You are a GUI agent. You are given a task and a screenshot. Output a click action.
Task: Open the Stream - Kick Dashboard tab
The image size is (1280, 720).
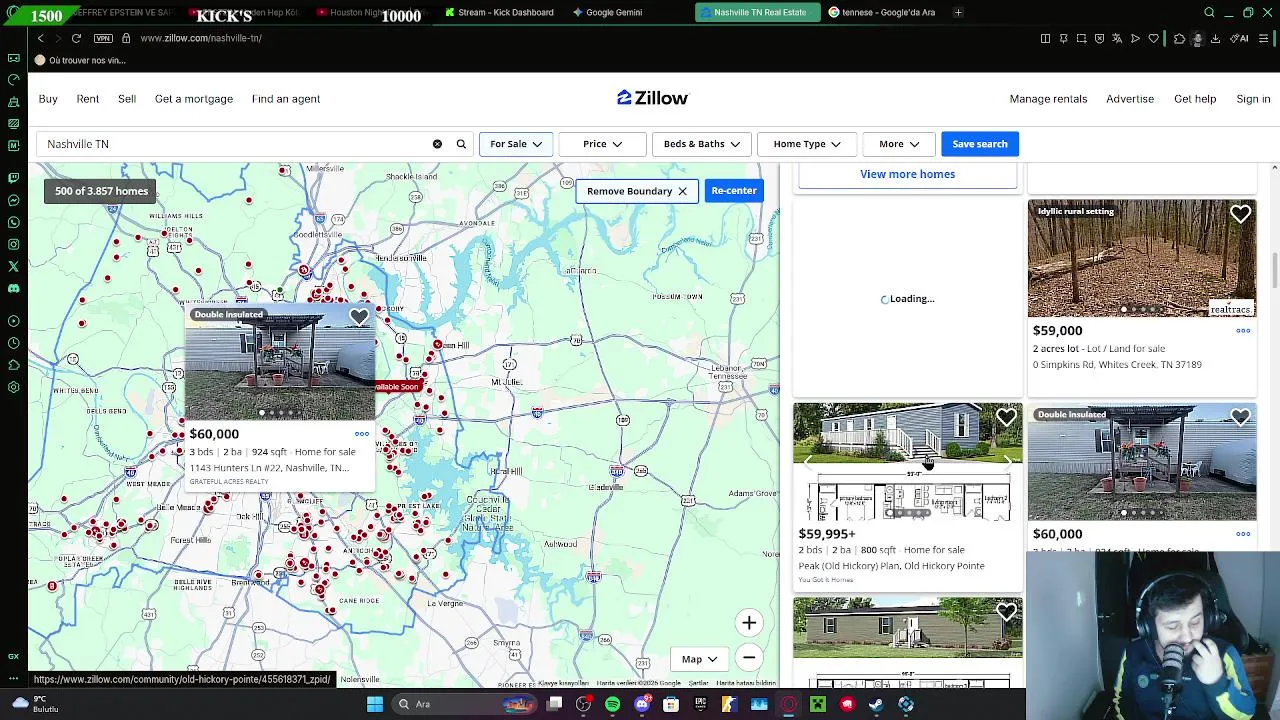pyautogui.click(x=498, y=12)
